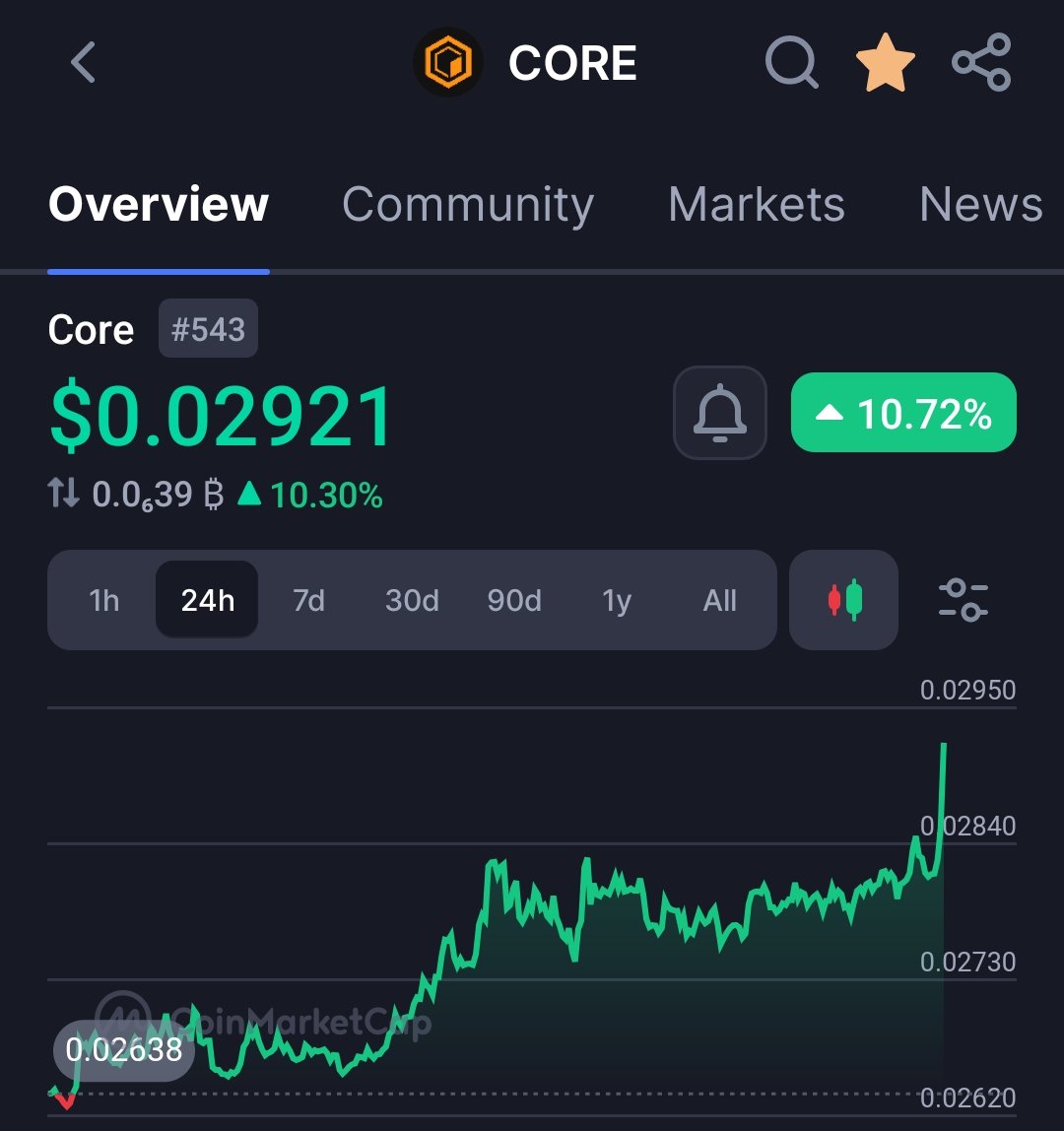Tap the 0.02950 axis label
This screenshot has height=1131, width=1064.
click(x=967, y=691)
